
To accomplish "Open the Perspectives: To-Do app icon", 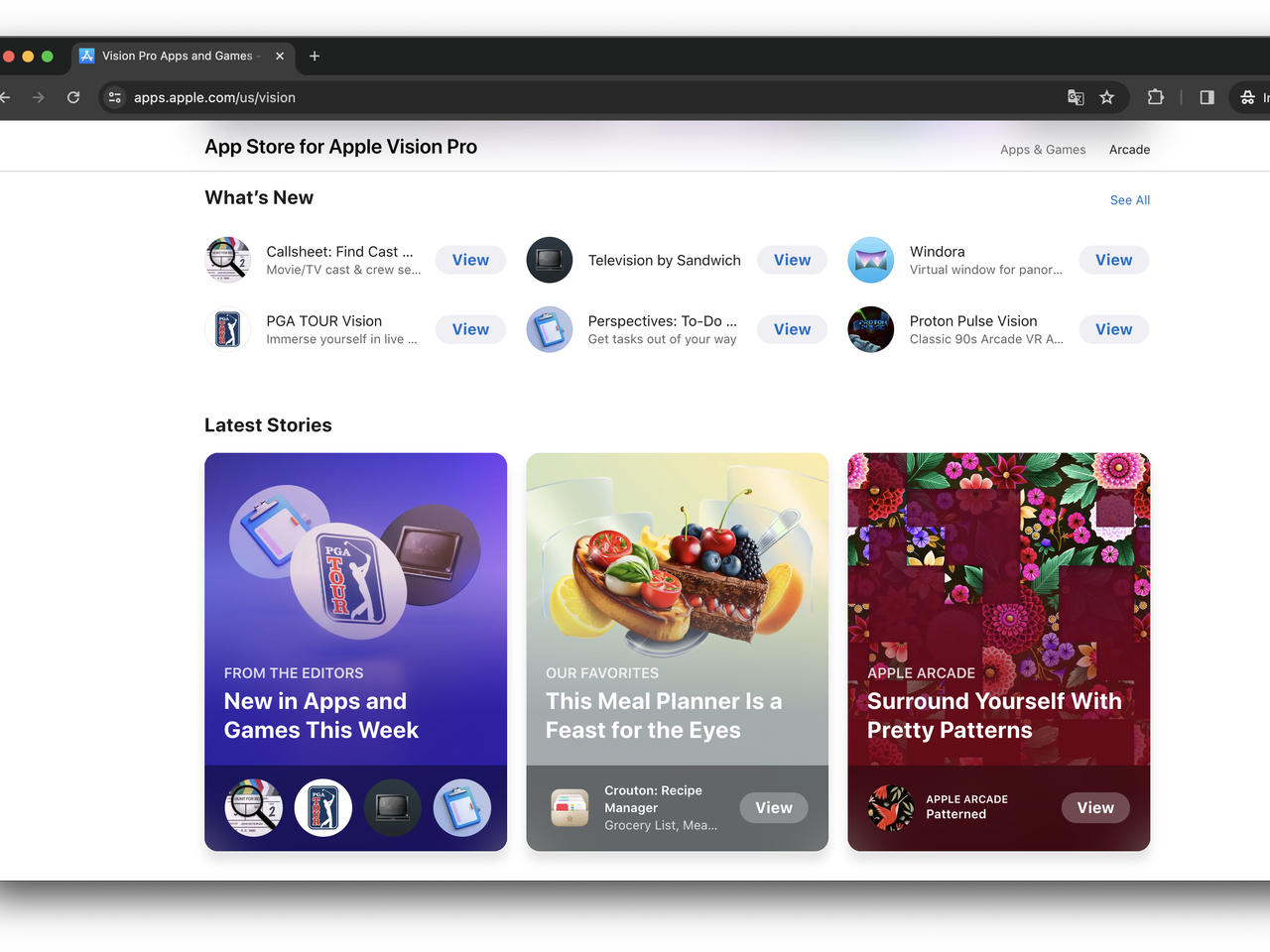I will pyautogui.click(x=550, y=329).
